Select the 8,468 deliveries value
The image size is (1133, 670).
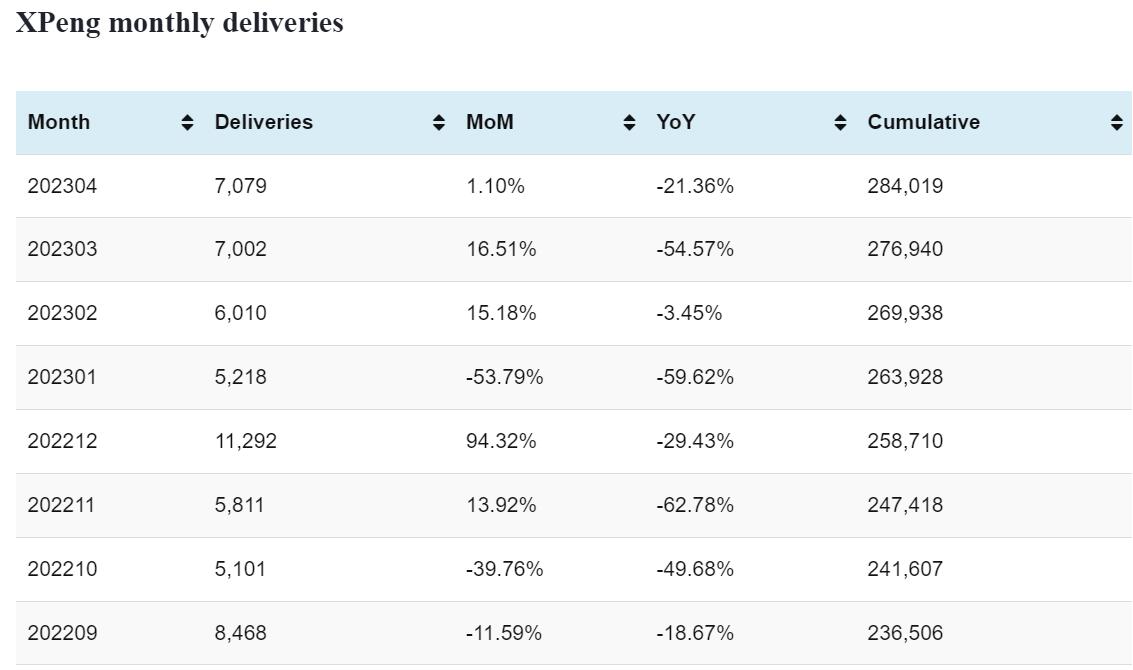241,633
